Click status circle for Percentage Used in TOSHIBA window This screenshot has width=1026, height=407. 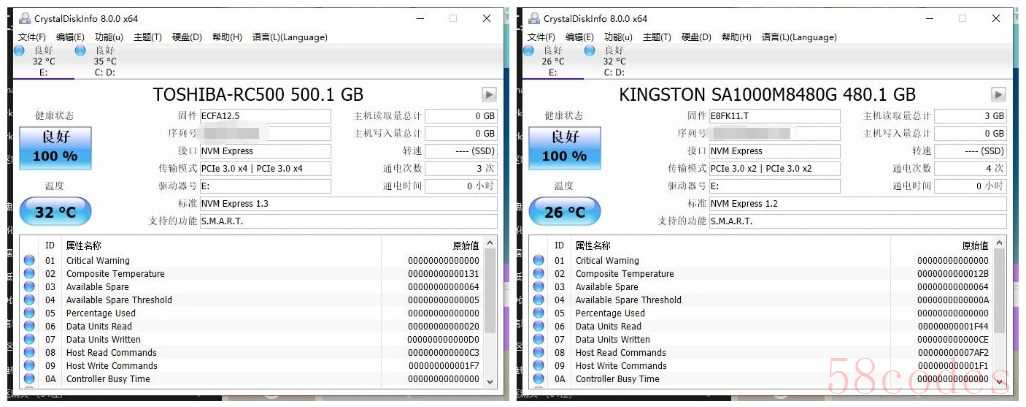pyautogui.click(x=29, y=313)
